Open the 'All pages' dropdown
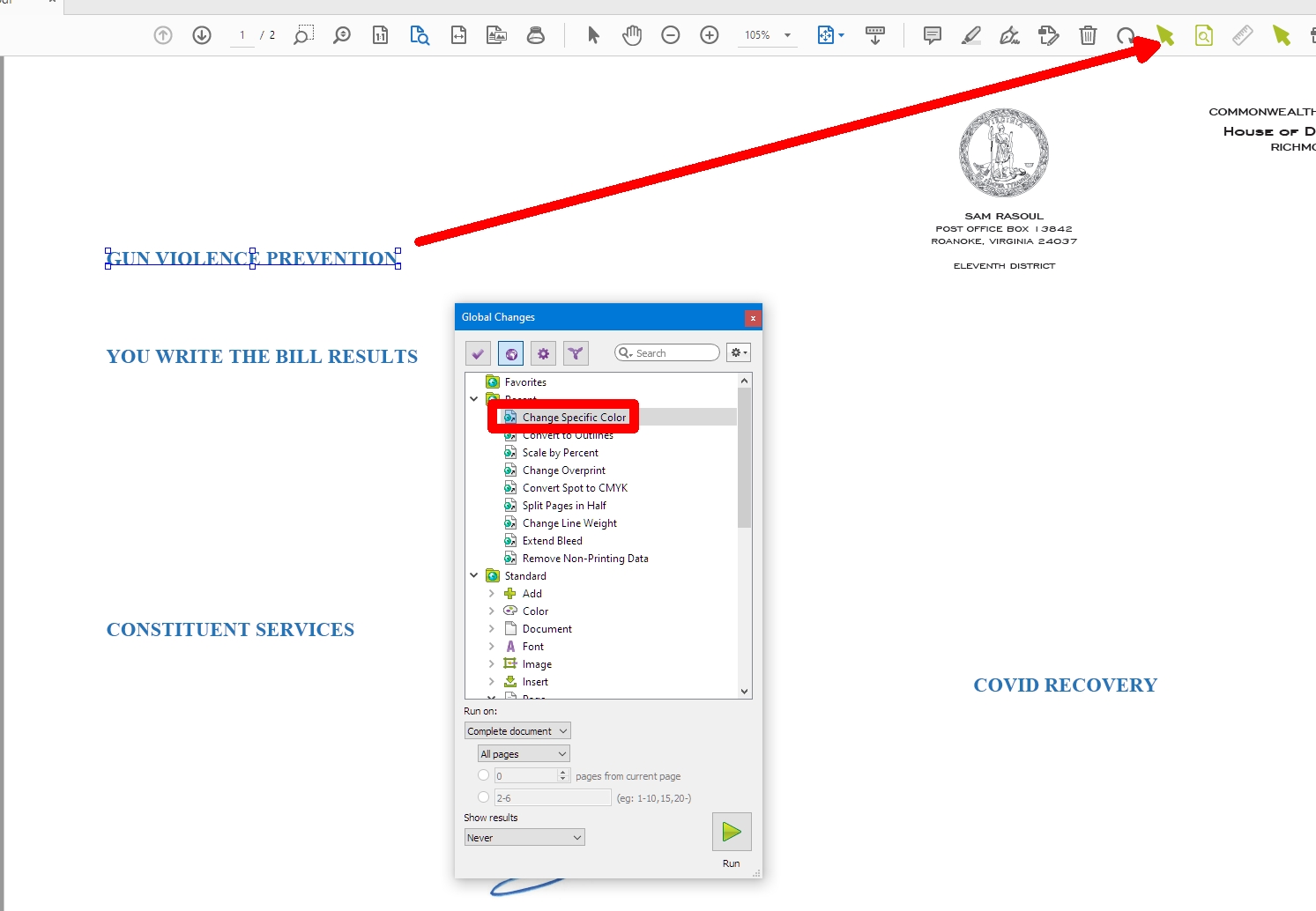 tap(524, 754)
